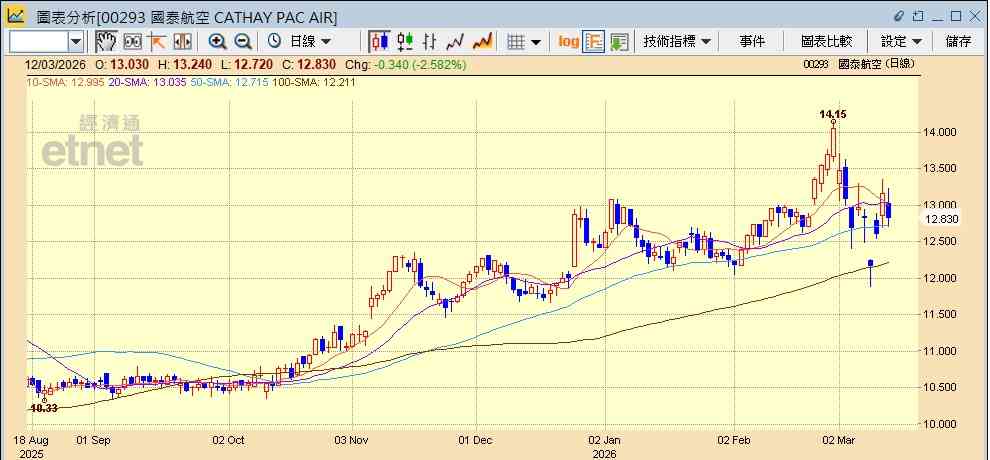Click the pop-out window icon
This screenshot has width=990, height=460.
coord(919,15)
